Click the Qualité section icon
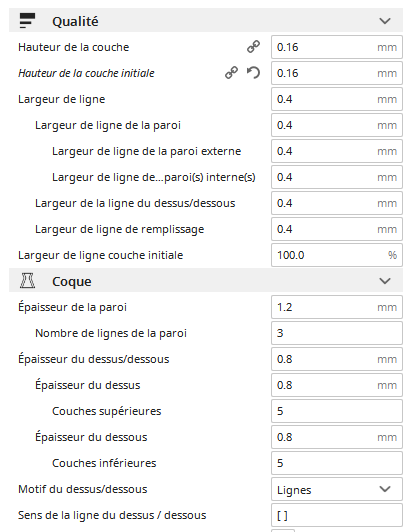This screenshot has width=409, height=532. (x=27, y=21)
